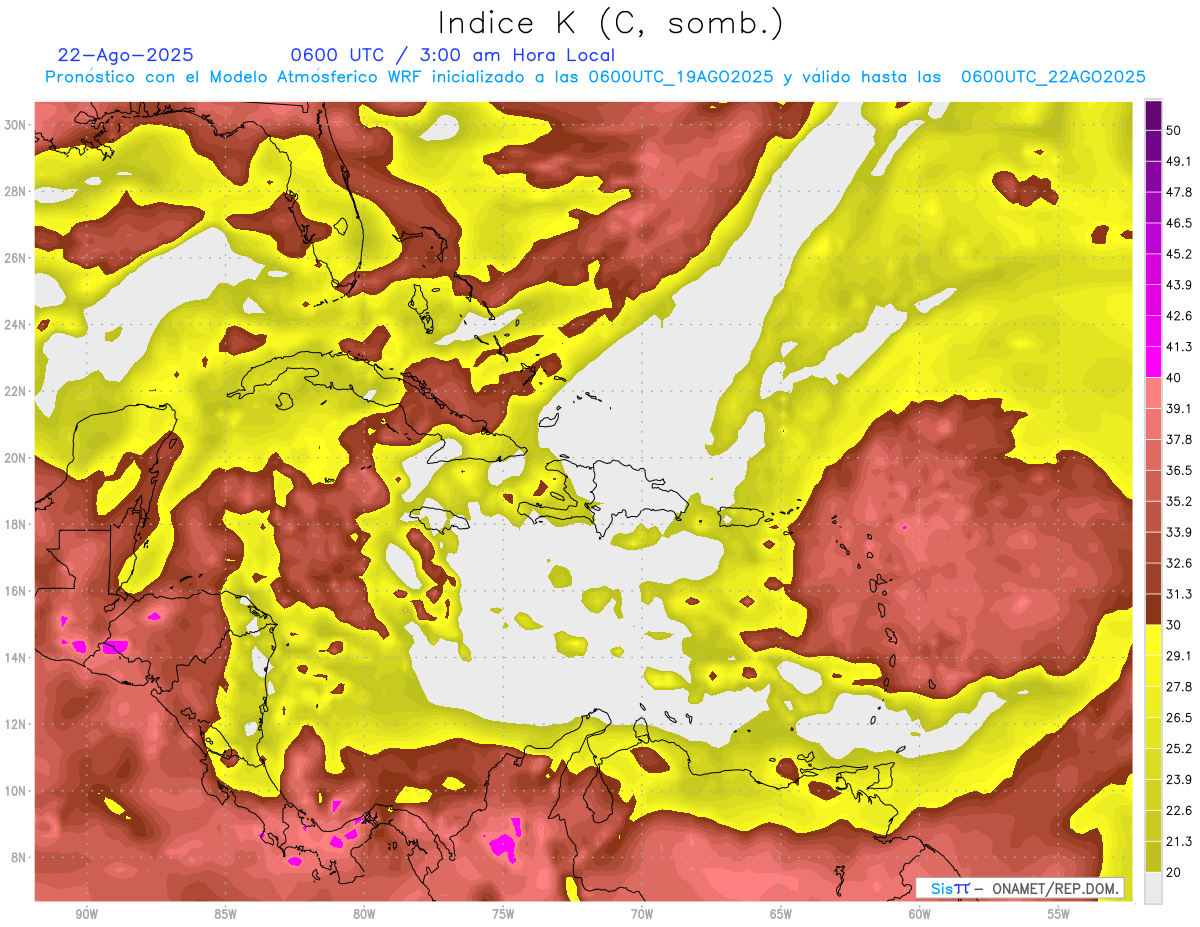Click the '22.6' value on the color scale

[x=1179, y=811]
